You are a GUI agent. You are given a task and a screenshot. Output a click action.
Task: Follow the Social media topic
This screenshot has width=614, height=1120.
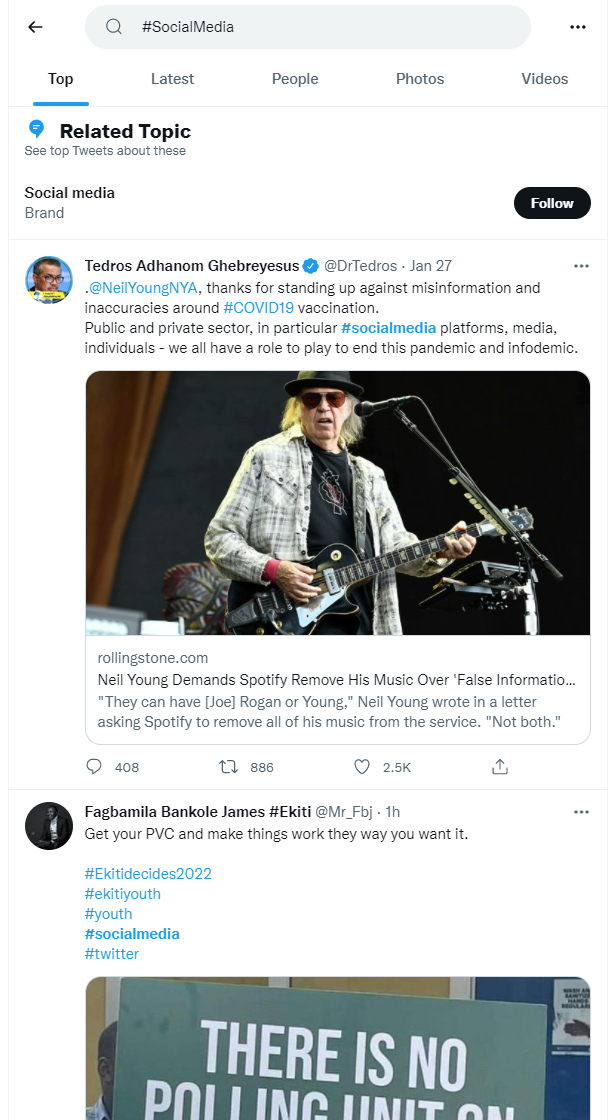click(x=552, y=203)
